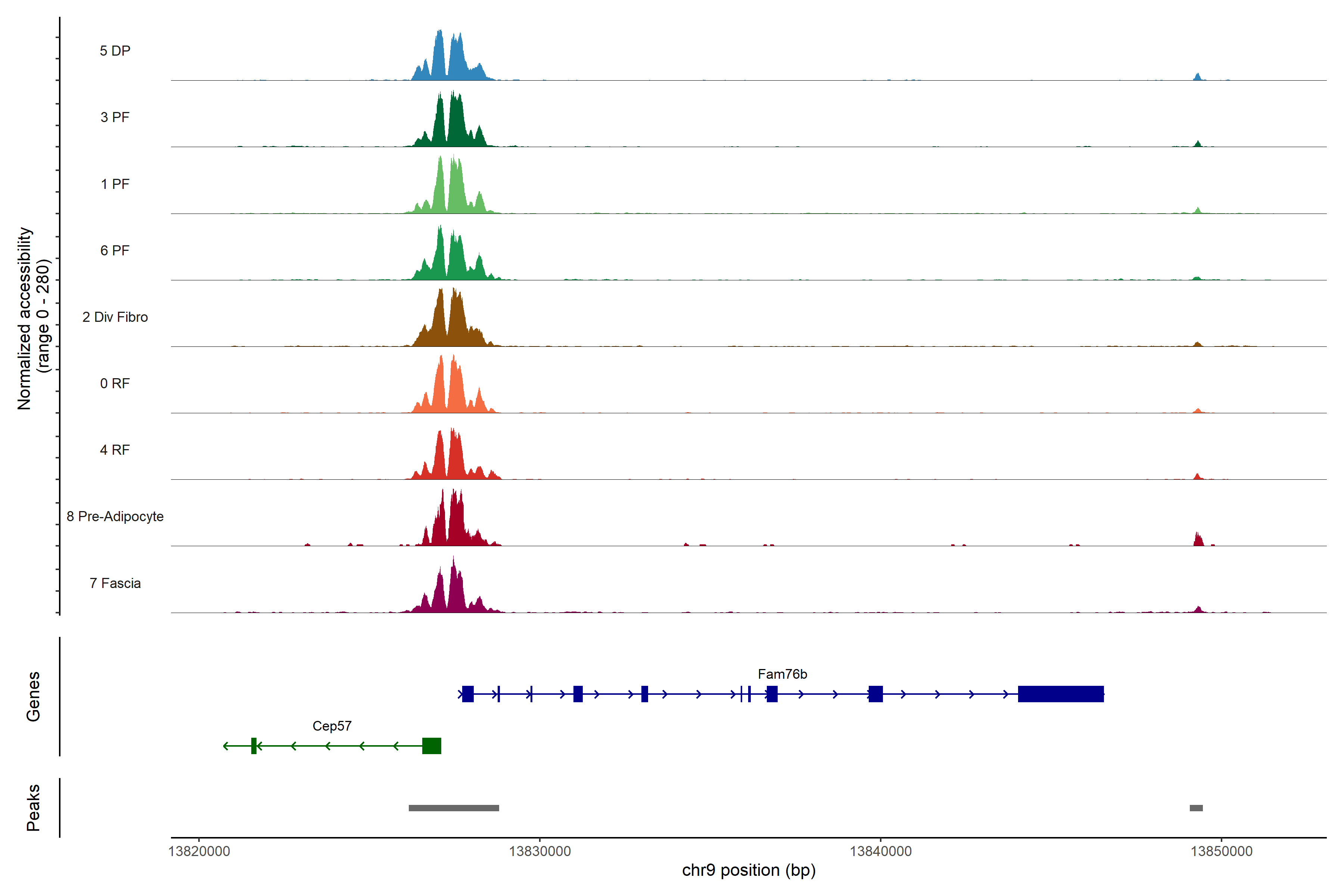
Task: Click the 4 RF track label
Action: (115, 450)
